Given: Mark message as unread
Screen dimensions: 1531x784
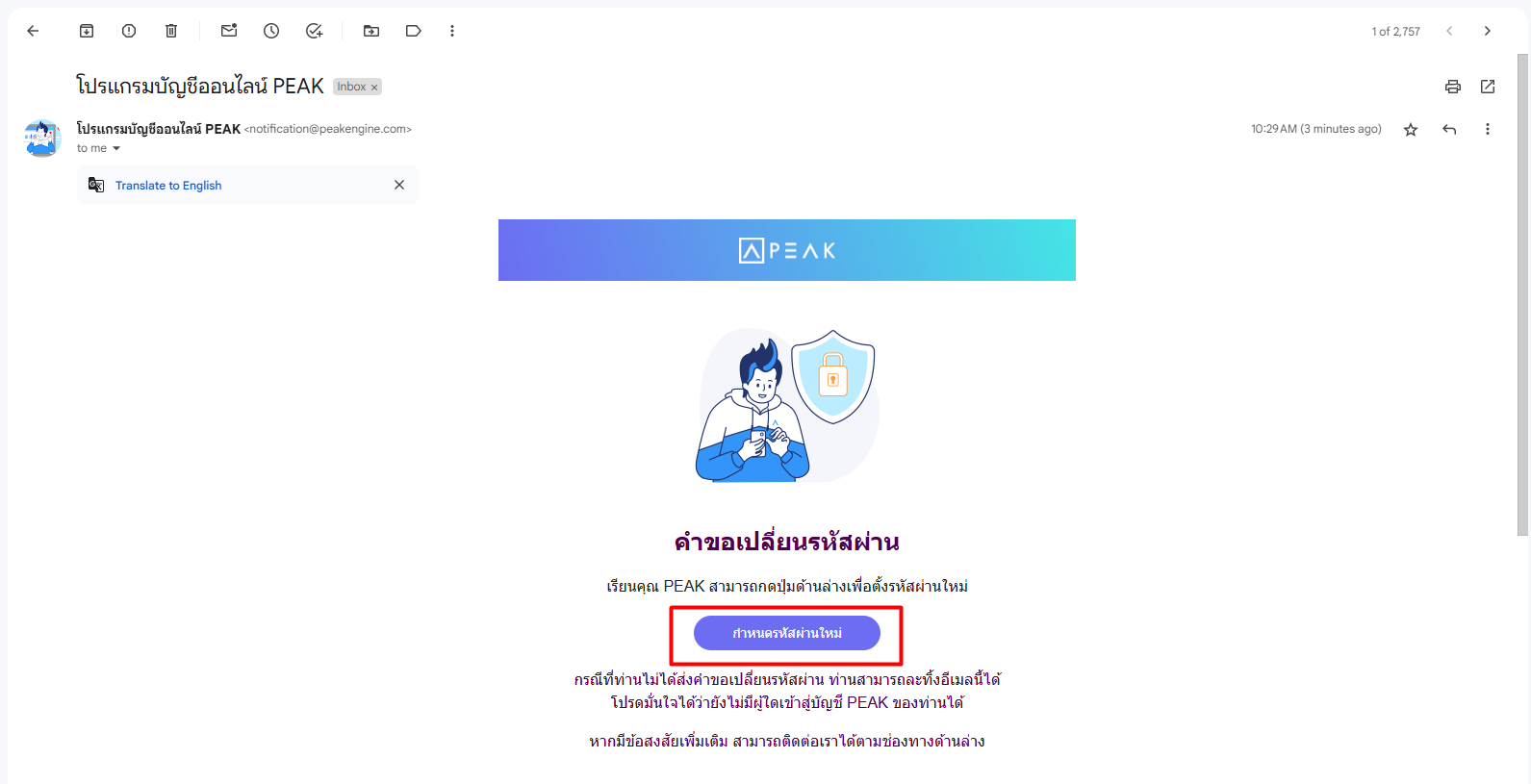Looking at the screenshot, I should (229, 31).
